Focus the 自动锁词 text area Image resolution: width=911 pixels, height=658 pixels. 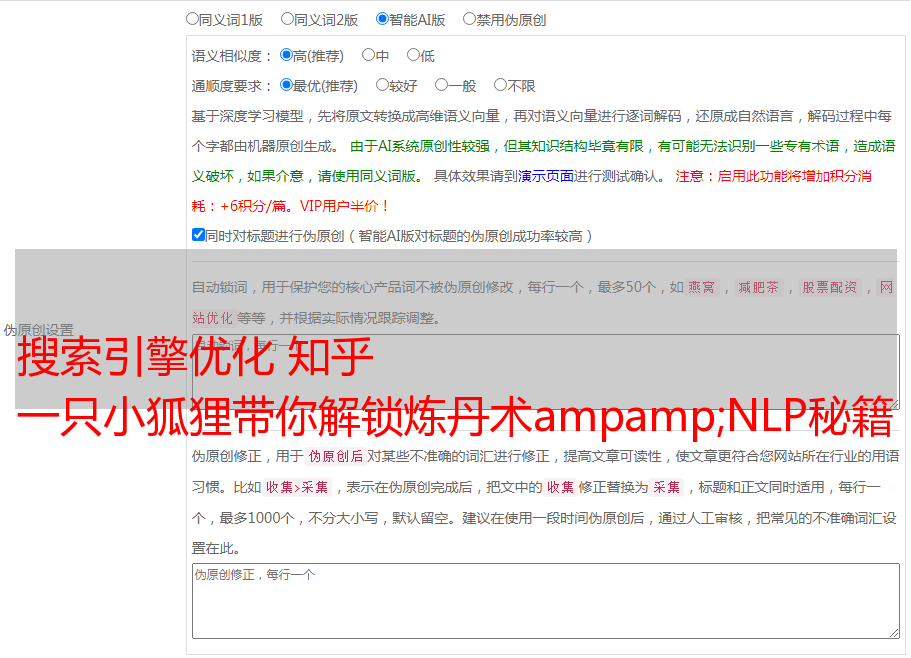[546, 372]
